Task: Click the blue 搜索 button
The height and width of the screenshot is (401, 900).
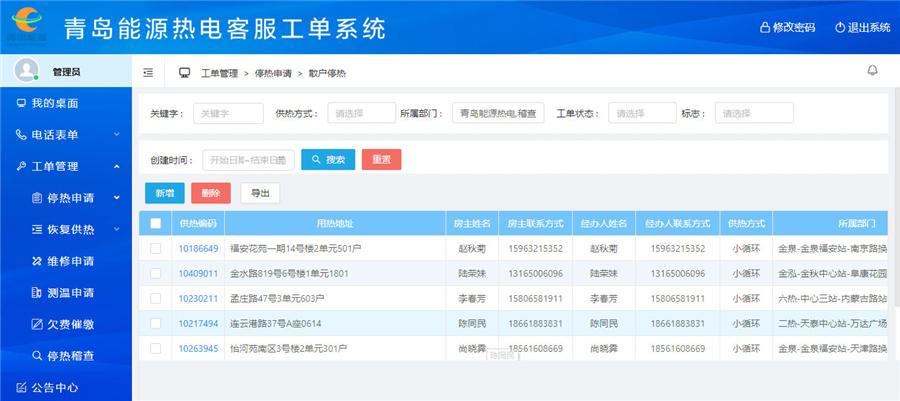Action: (327, 160)
